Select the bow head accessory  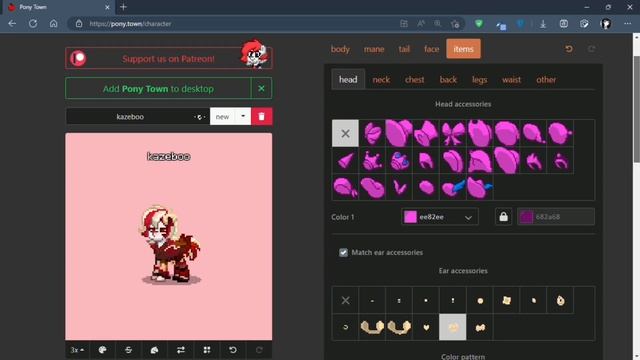pyautogui.click(x=453, y=133)
